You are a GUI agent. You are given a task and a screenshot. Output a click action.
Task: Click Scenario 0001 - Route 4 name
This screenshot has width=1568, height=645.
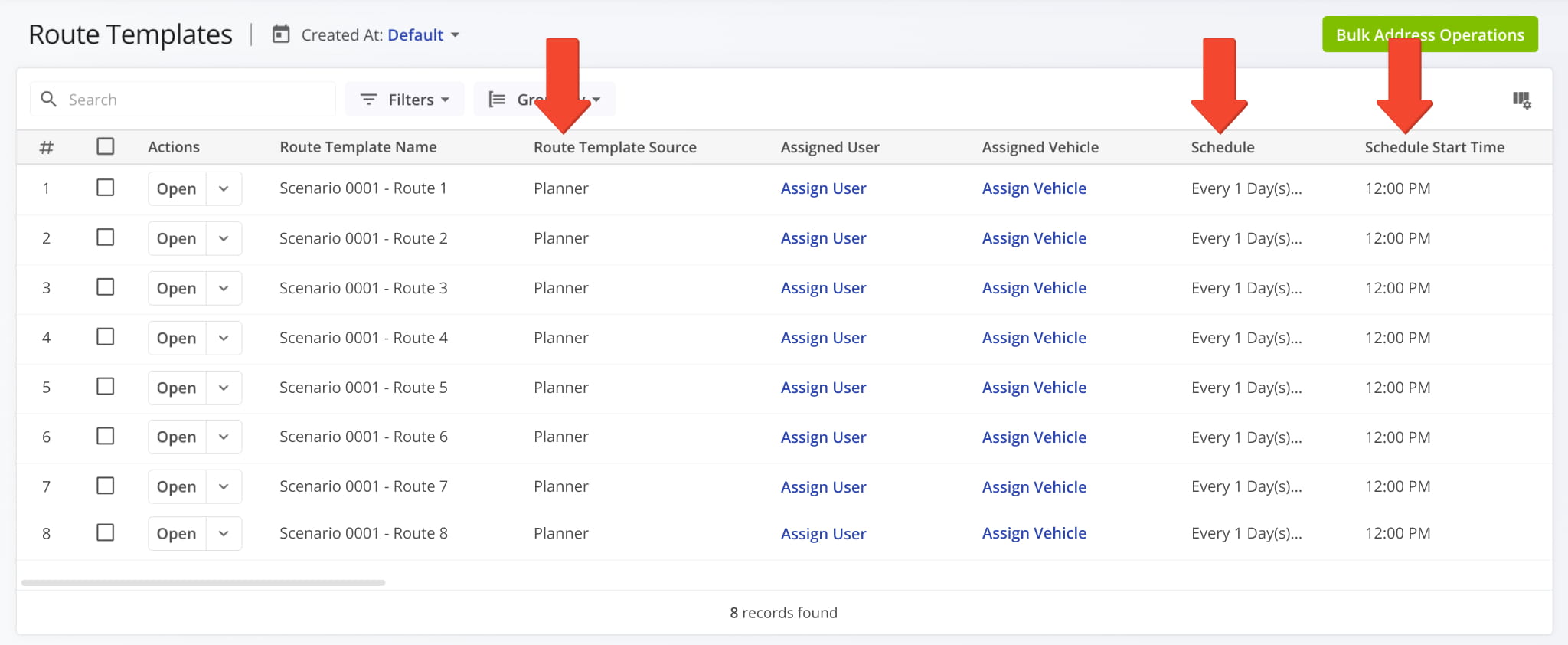364,338
